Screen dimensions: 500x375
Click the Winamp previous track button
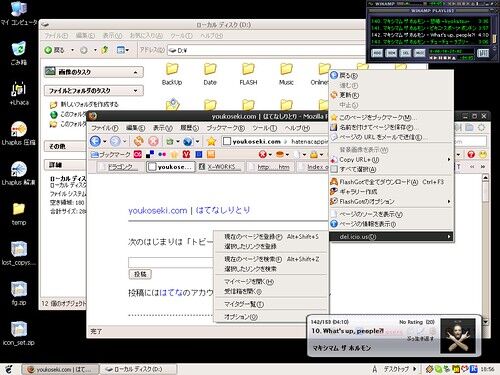coord(432,58)
